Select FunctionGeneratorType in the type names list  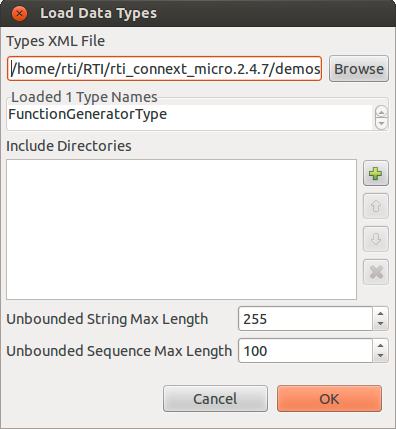pyautogui.click(x=88, y=114)
